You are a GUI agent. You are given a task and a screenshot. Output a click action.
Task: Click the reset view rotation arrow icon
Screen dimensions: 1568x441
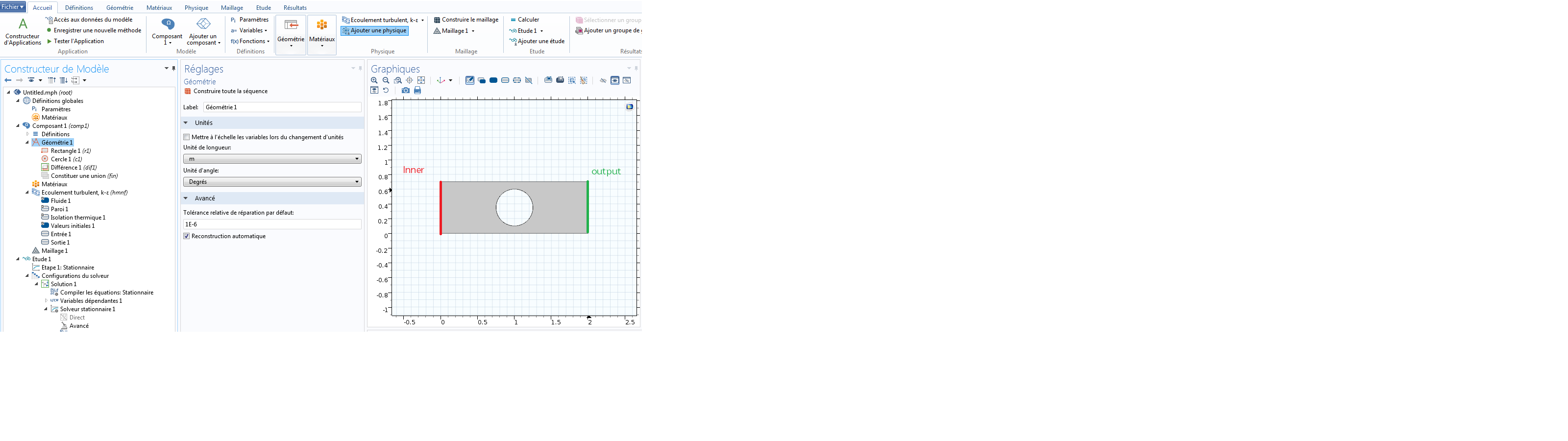386,91
